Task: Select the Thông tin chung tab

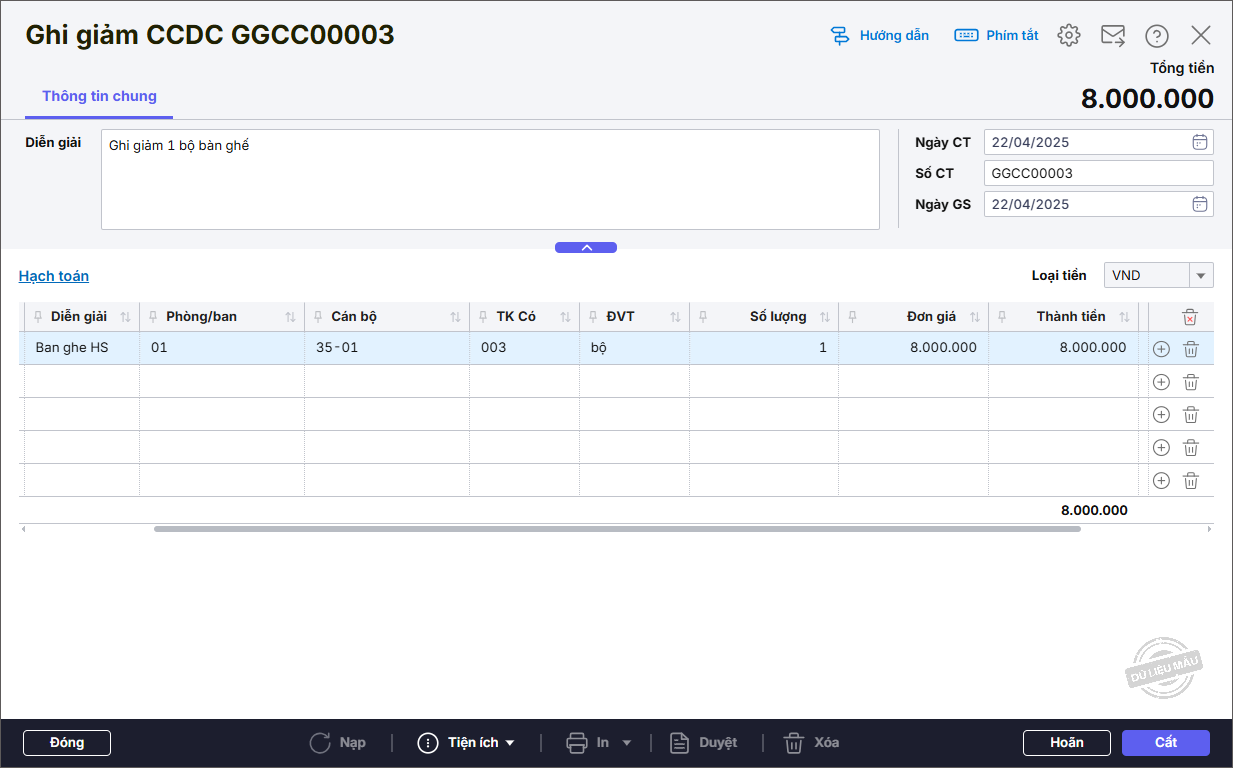Action: 99,97
